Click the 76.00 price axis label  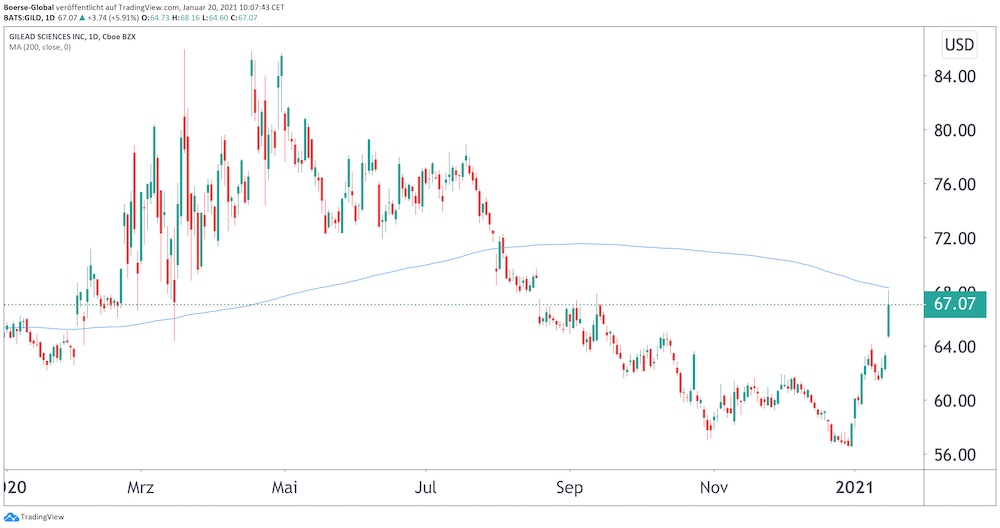tap(953, 184)
